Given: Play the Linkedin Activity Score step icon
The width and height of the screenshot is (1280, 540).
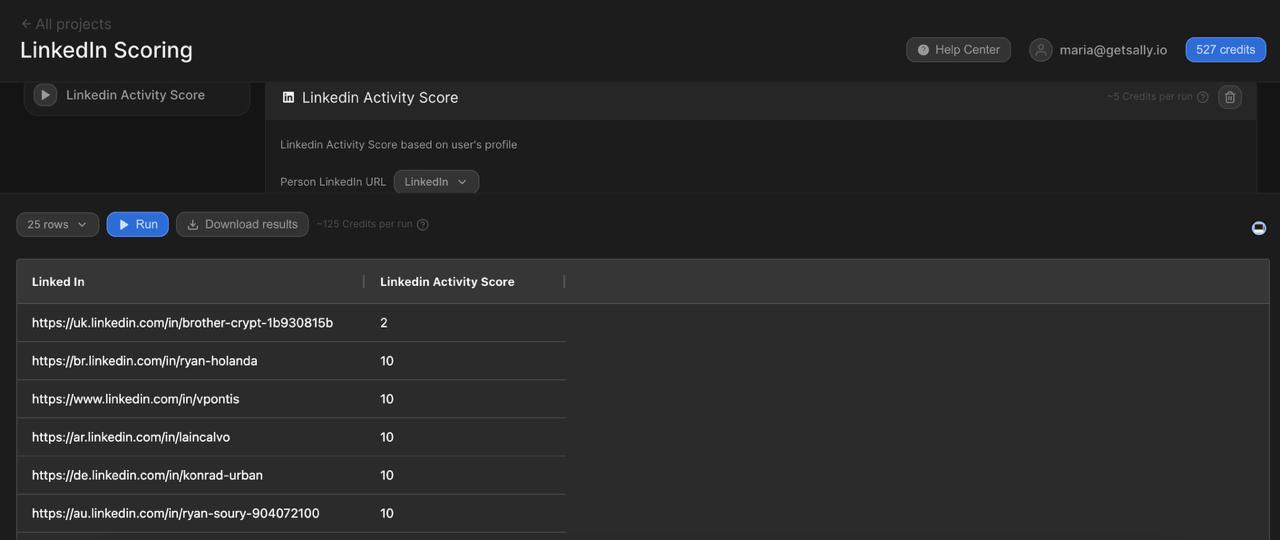Looking at the screenshot, I should pyautogui.click(x=45, y=95).
